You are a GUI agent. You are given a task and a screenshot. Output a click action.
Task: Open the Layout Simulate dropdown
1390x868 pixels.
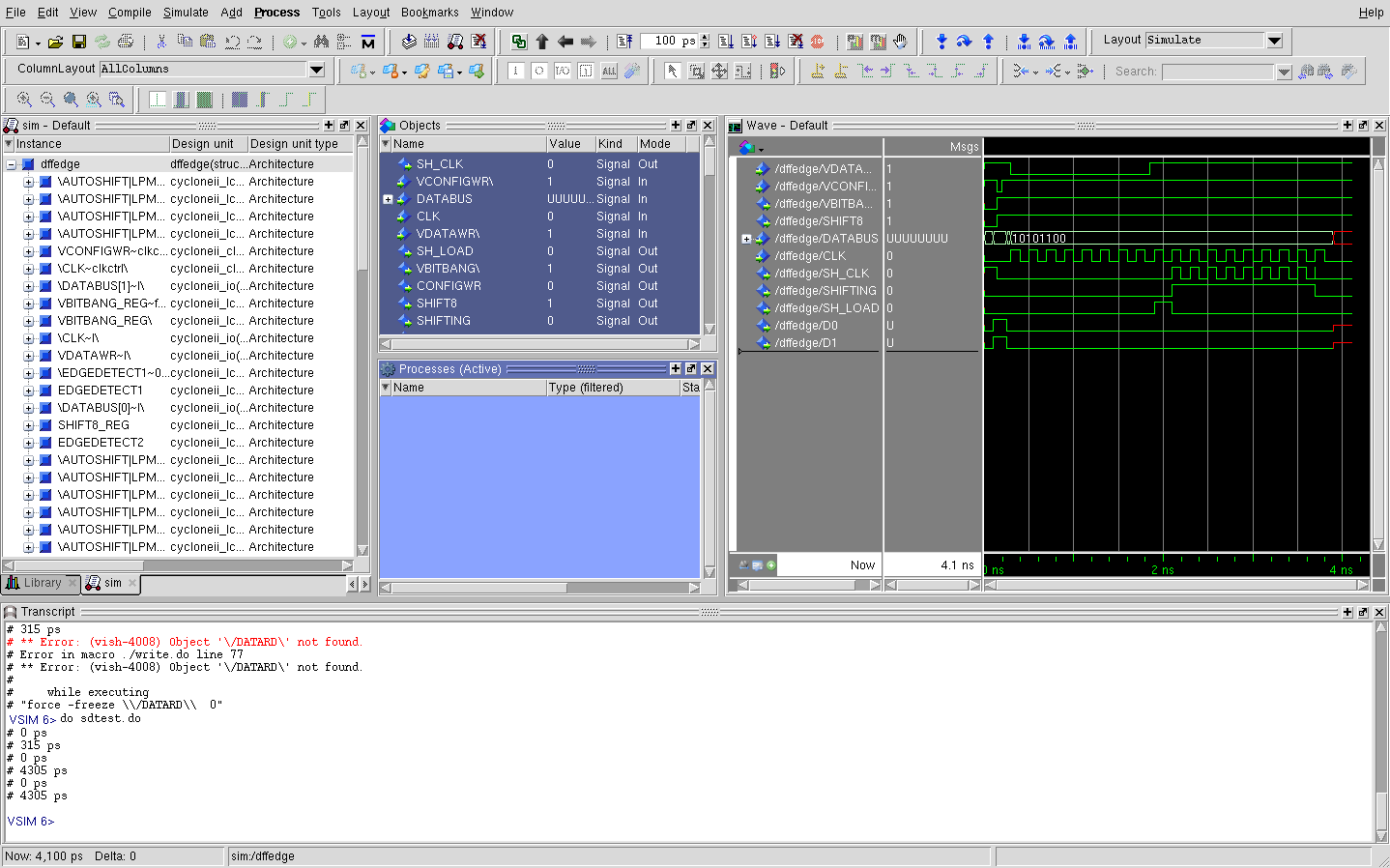point(1274,41)
